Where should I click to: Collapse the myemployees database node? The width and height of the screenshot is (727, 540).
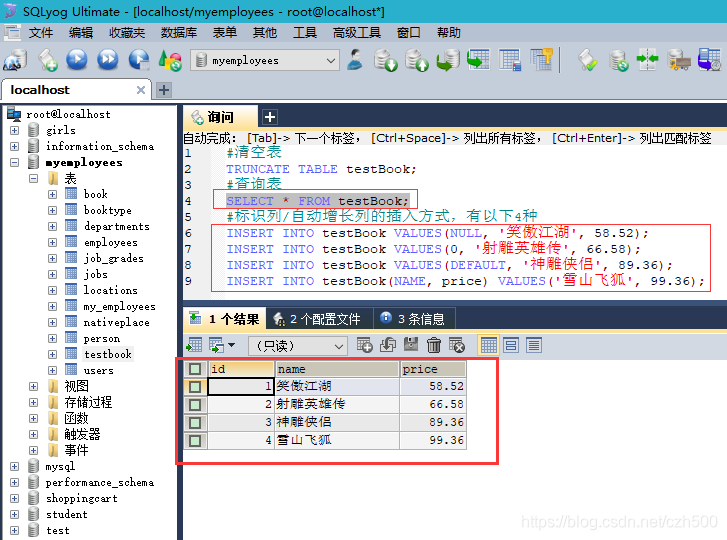coord(14,162)
